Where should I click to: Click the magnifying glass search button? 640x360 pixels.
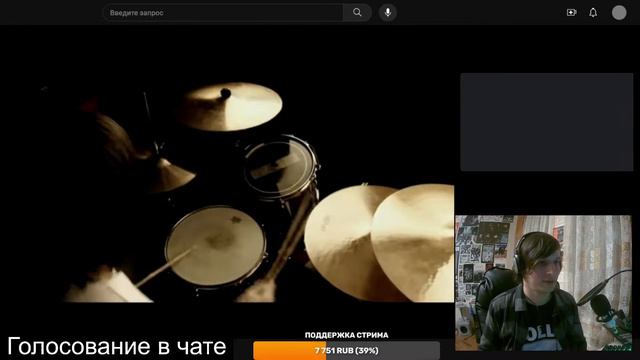click(x=357, y=13)
